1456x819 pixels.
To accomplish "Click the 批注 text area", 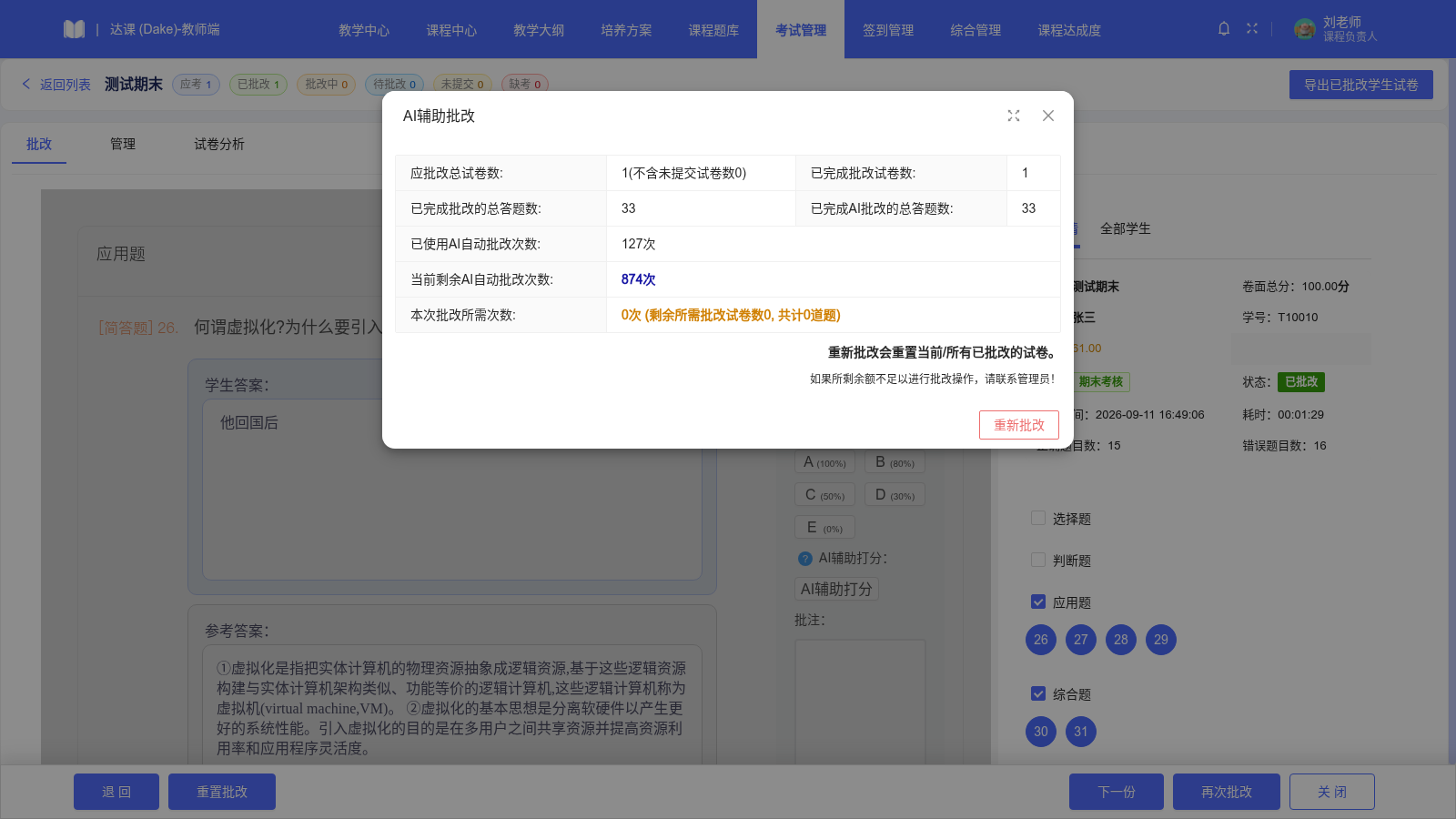I will click(860, 702).
